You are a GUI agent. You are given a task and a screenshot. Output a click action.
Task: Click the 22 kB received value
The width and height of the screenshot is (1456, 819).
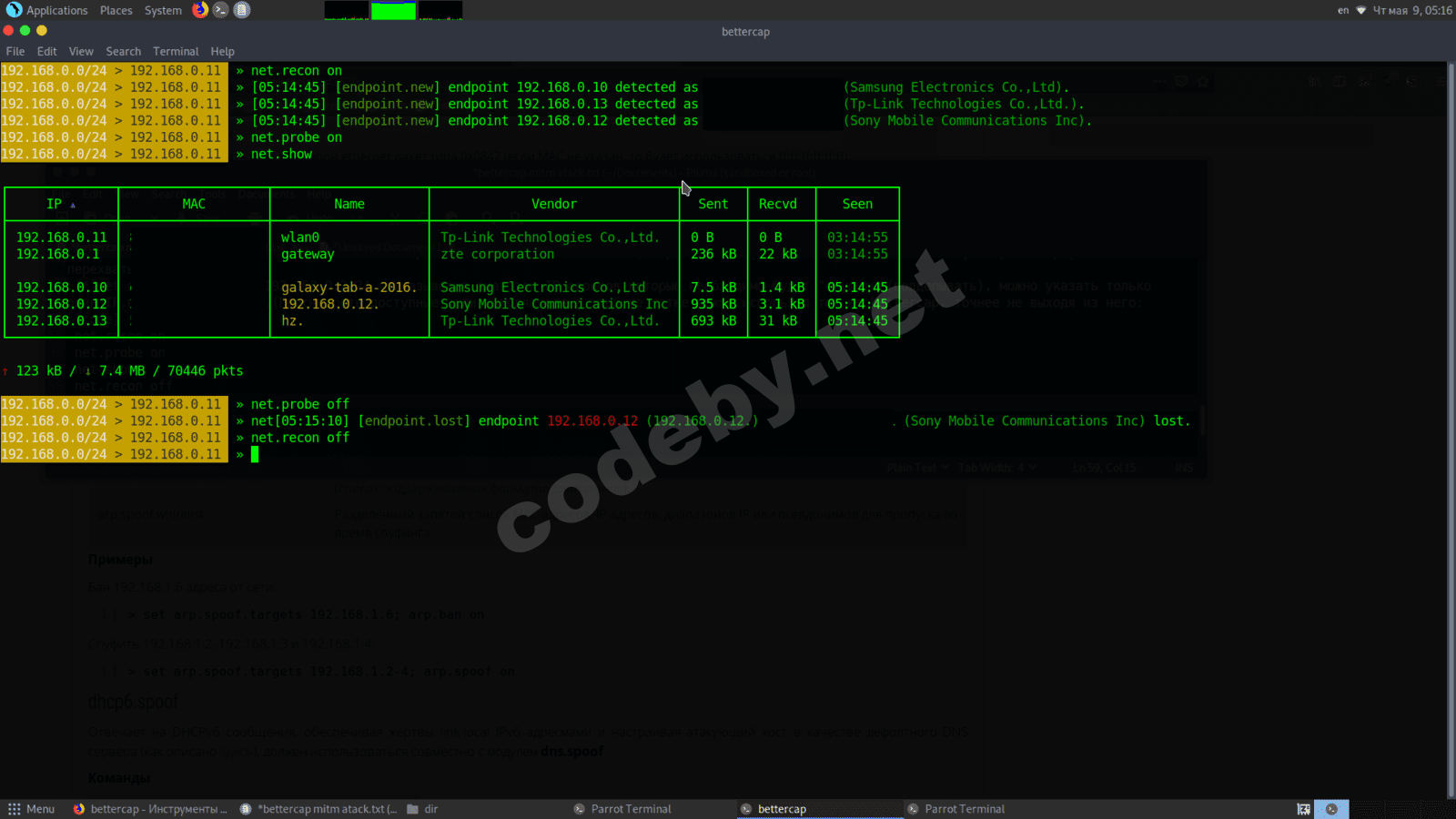(778, 255)
